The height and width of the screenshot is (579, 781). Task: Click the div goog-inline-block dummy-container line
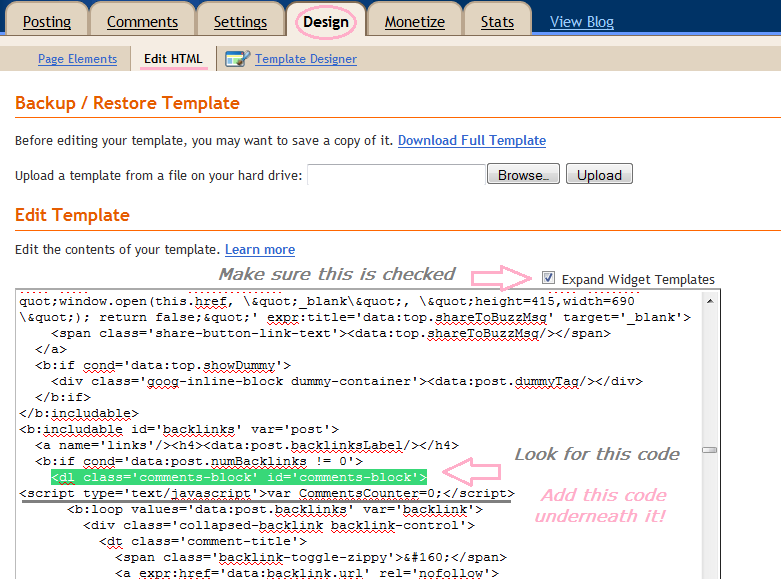click(x=347, y=381)
